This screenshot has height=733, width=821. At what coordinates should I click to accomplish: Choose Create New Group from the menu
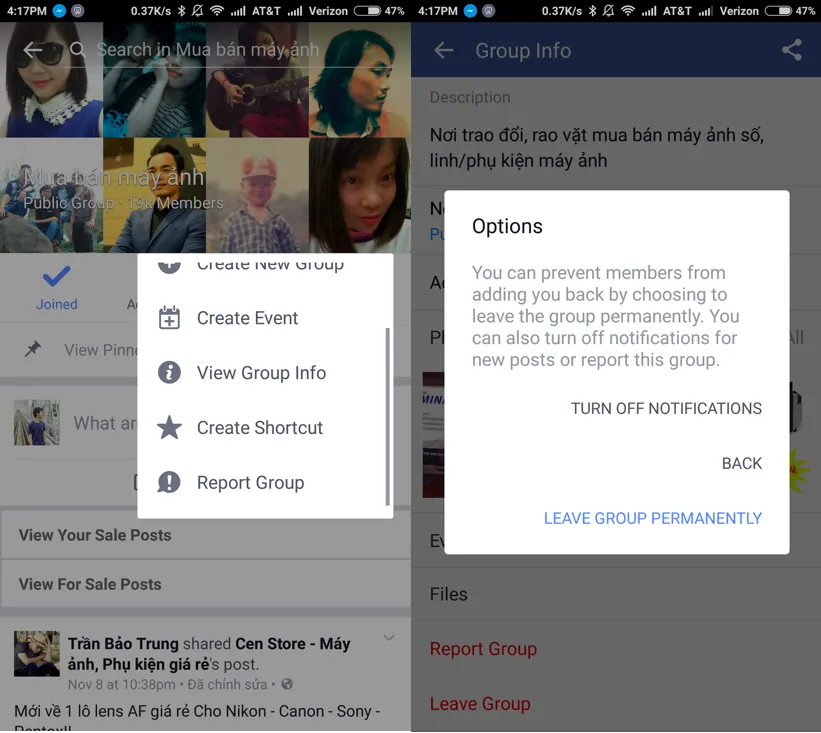pyautogui.click(x=270, y=263)
